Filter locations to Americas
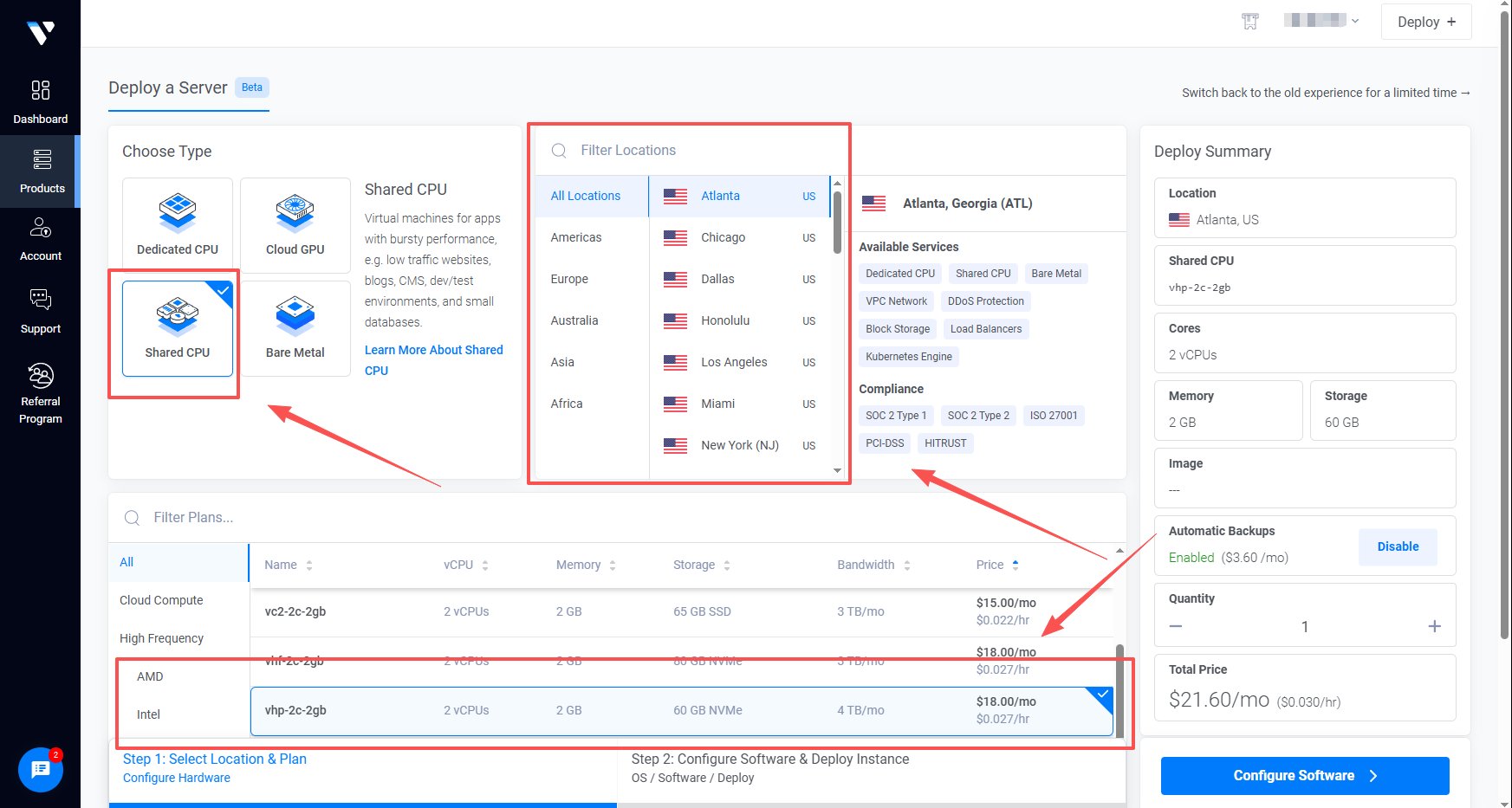This screenshot has height=808, width=1512. click(592, 237)
